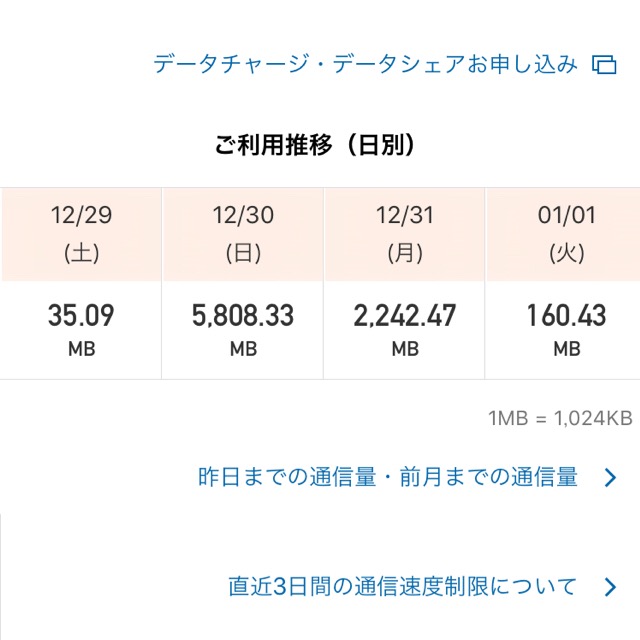Click the (日) weekday label
This screenshot has width=640, height=640.
click(243, 253)
